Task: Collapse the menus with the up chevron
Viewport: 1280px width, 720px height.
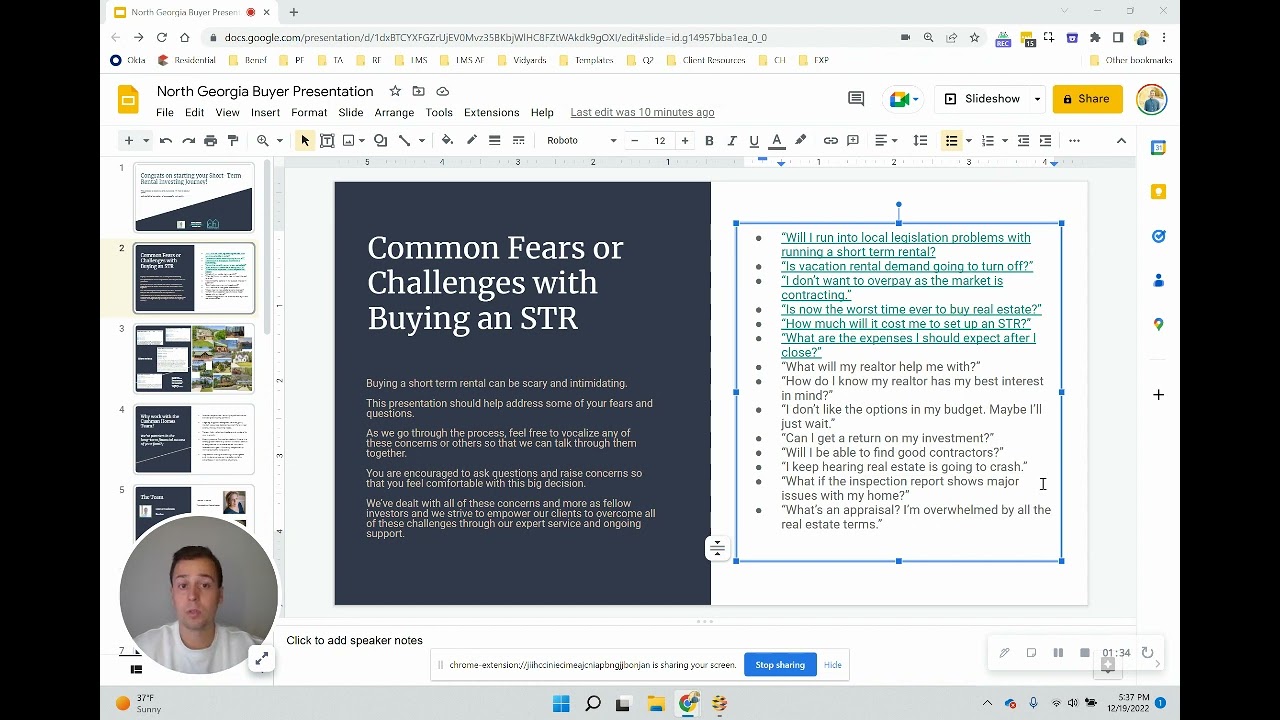Action: tap(1121, 141)
